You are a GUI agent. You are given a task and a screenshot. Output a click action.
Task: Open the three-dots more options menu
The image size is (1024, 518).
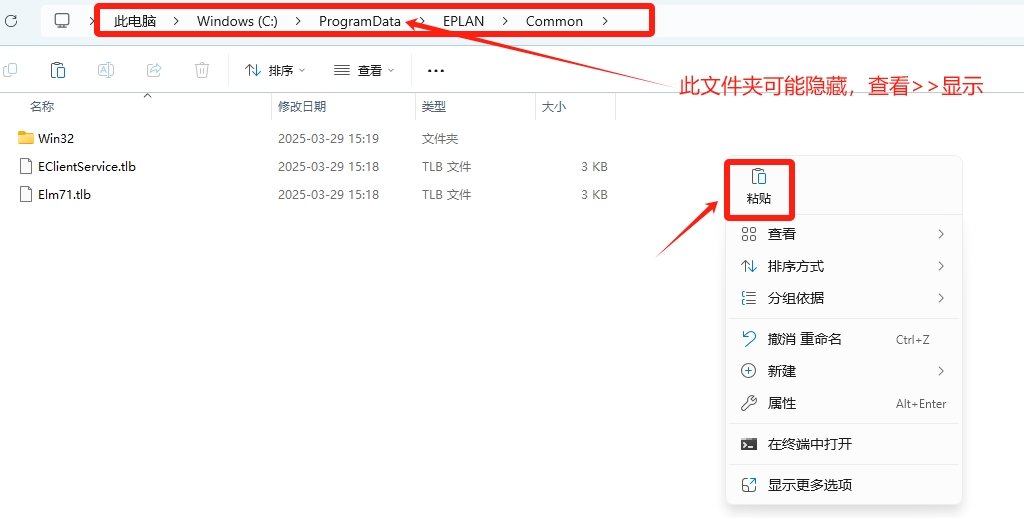435,70
